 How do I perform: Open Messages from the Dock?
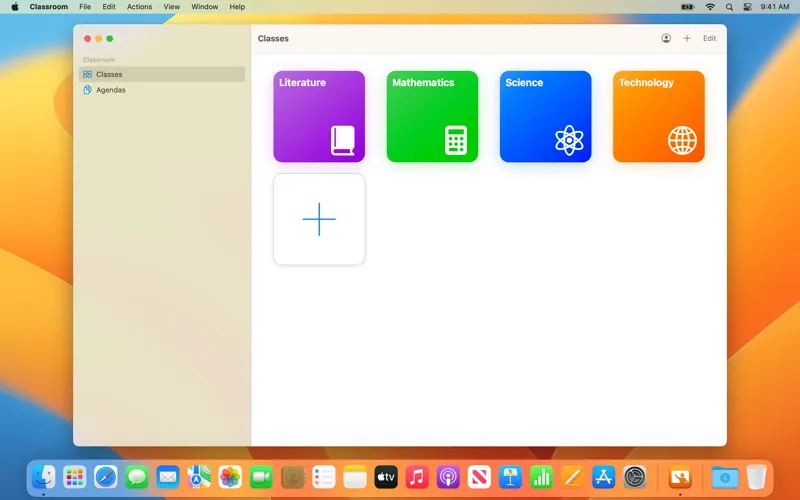[x=137, y=478]
